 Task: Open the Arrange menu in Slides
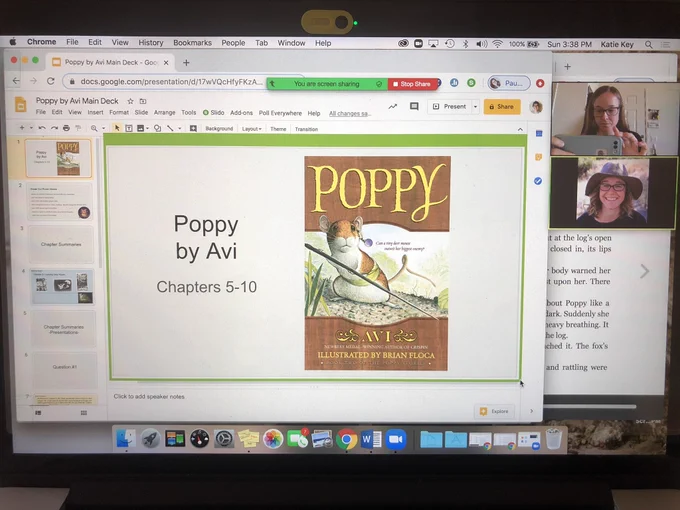pyautogui.click(x=164, y=112)
